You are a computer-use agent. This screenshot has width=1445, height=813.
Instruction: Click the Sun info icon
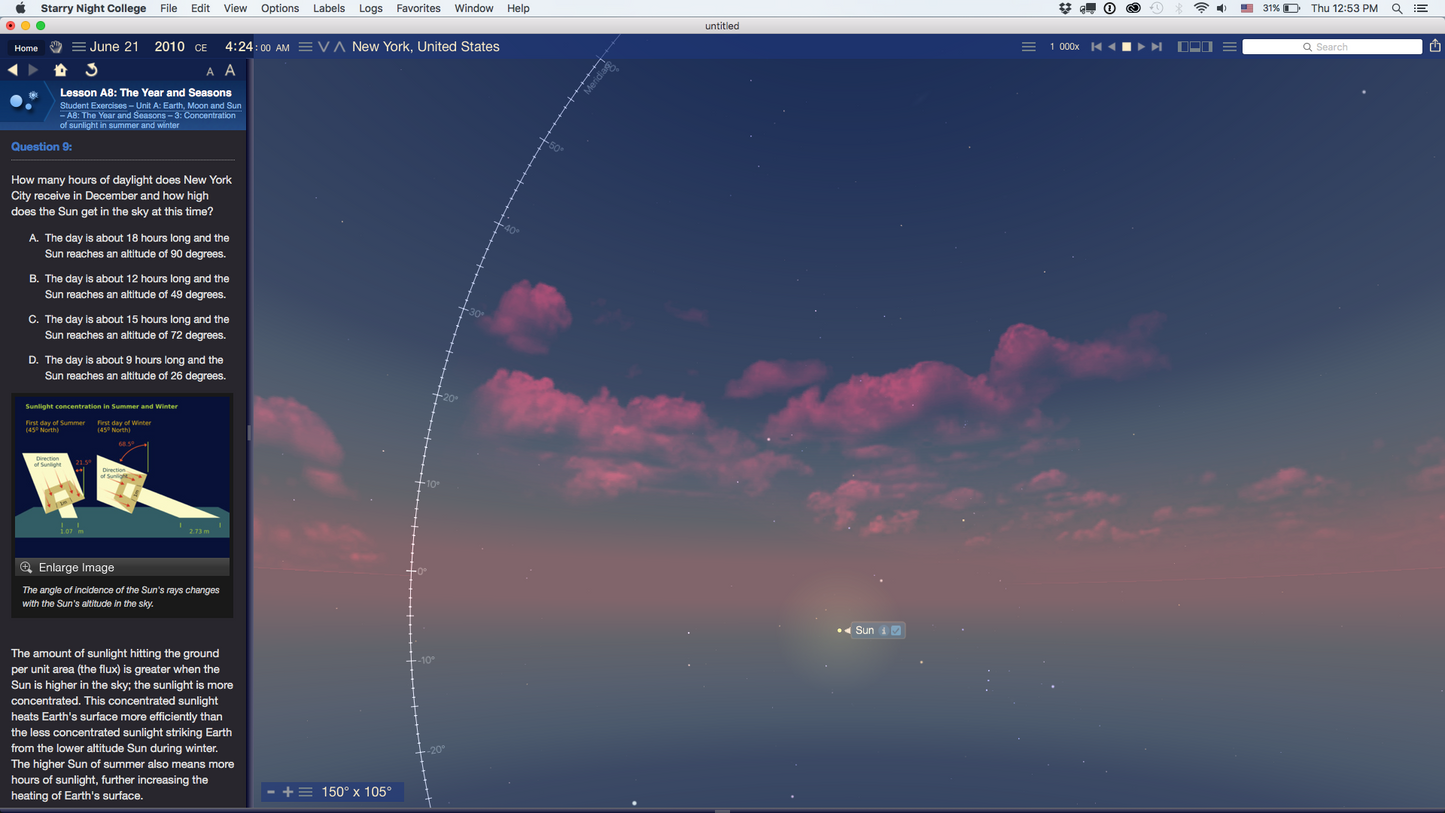(x=883, y=631)
